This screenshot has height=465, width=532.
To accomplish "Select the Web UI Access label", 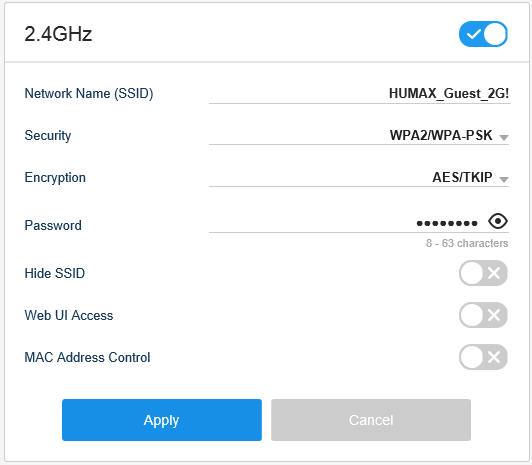I will [x=69, y=315].
